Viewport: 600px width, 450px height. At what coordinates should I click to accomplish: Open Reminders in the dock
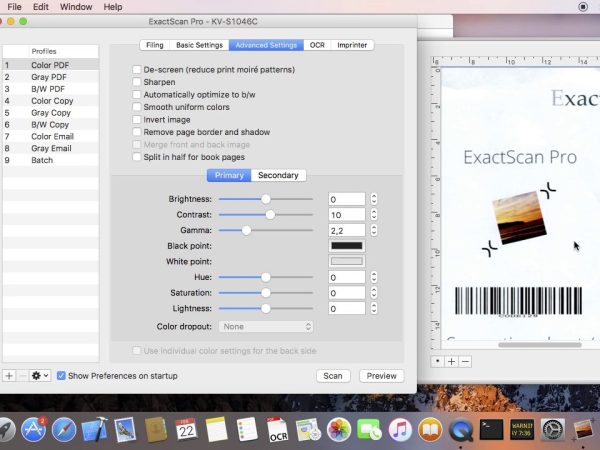tap(247, 429)
